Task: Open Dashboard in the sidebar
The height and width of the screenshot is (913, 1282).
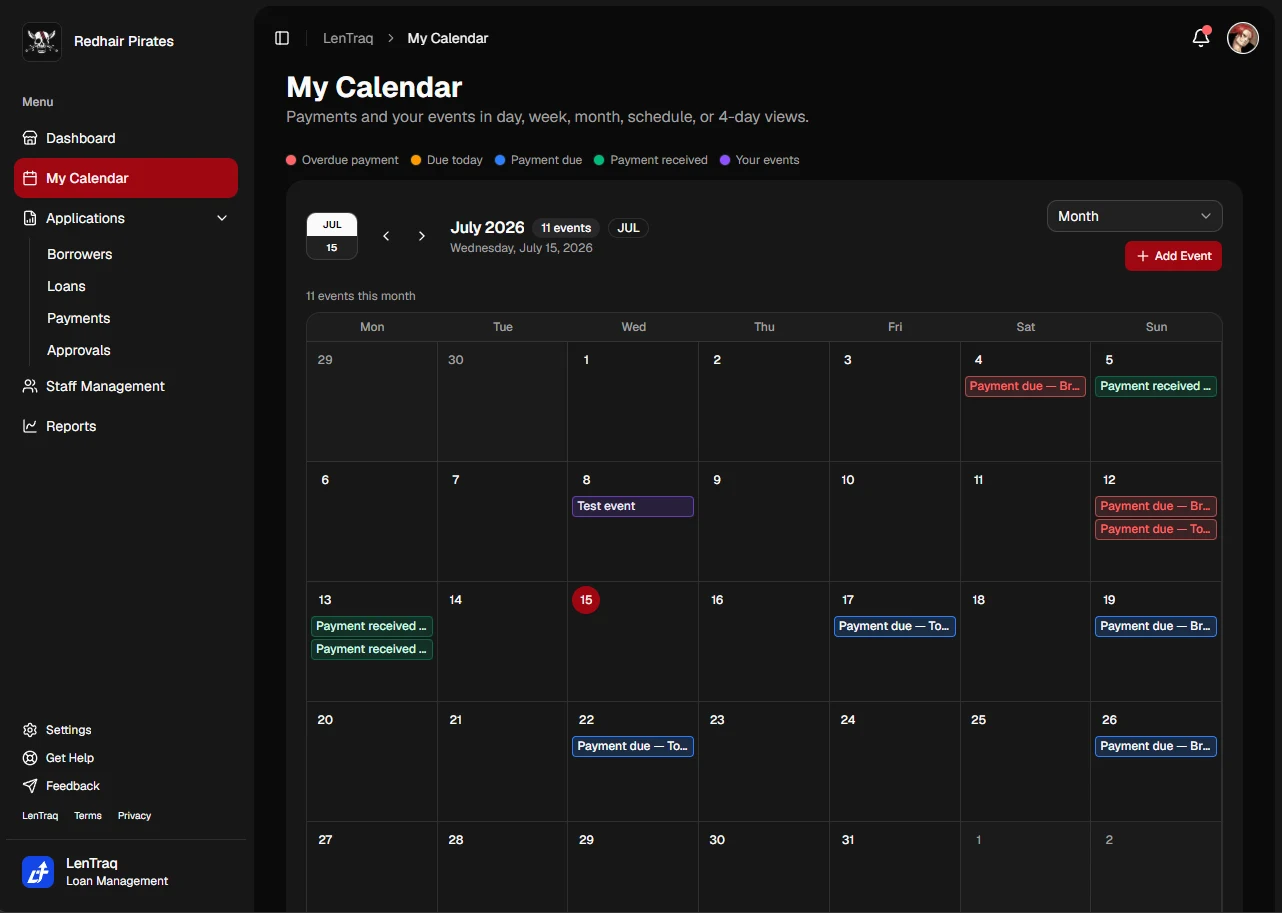Action: [126, 138]
